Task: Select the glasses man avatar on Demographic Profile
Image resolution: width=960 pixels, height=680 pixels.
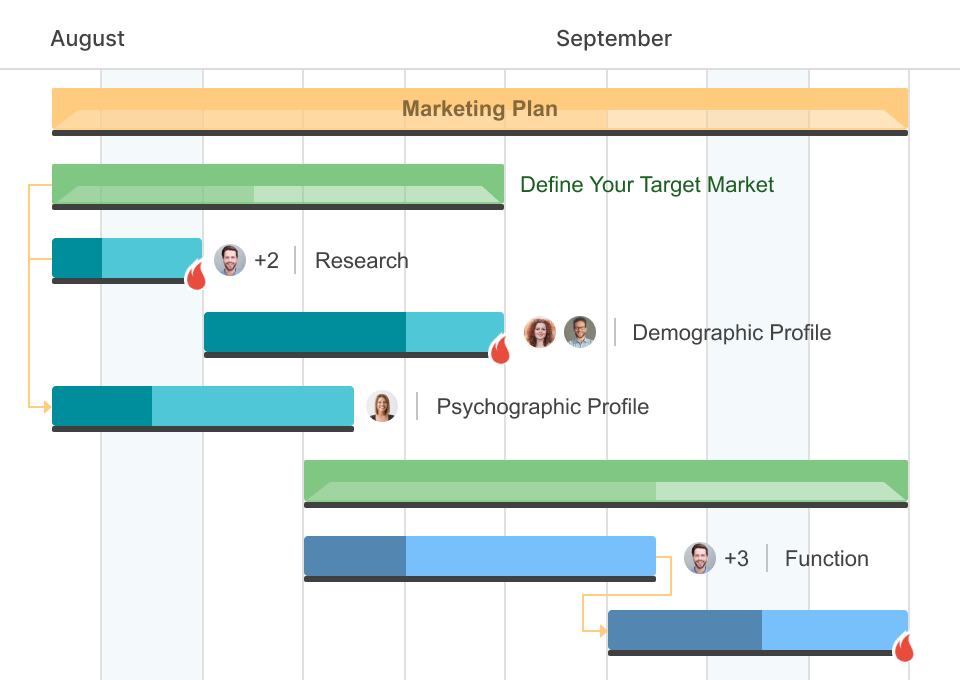Action: tap(580, 333)
